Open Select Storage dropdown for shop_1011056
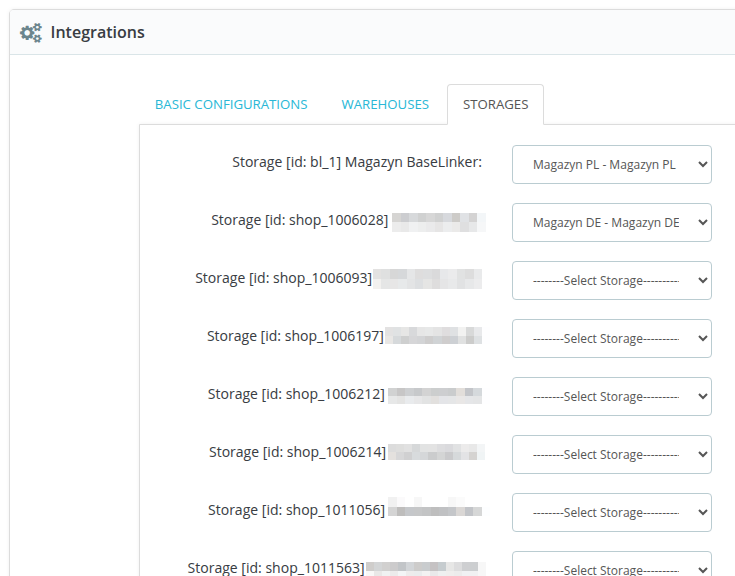The height and width of the screenshot is (576, 735). click(x=611, y=513)
